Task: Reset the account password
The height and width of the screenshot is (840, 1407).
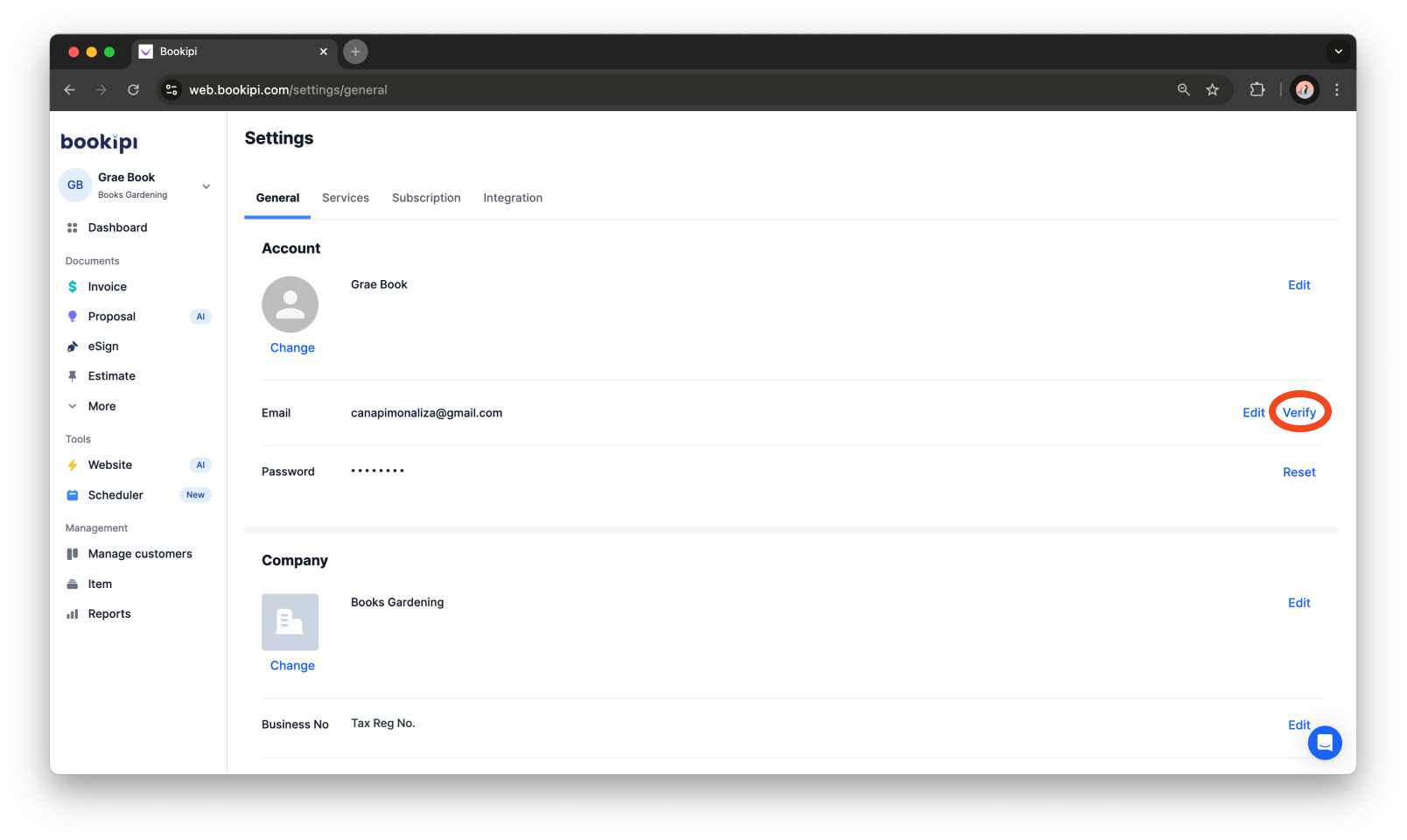Action: point(1298,472)
